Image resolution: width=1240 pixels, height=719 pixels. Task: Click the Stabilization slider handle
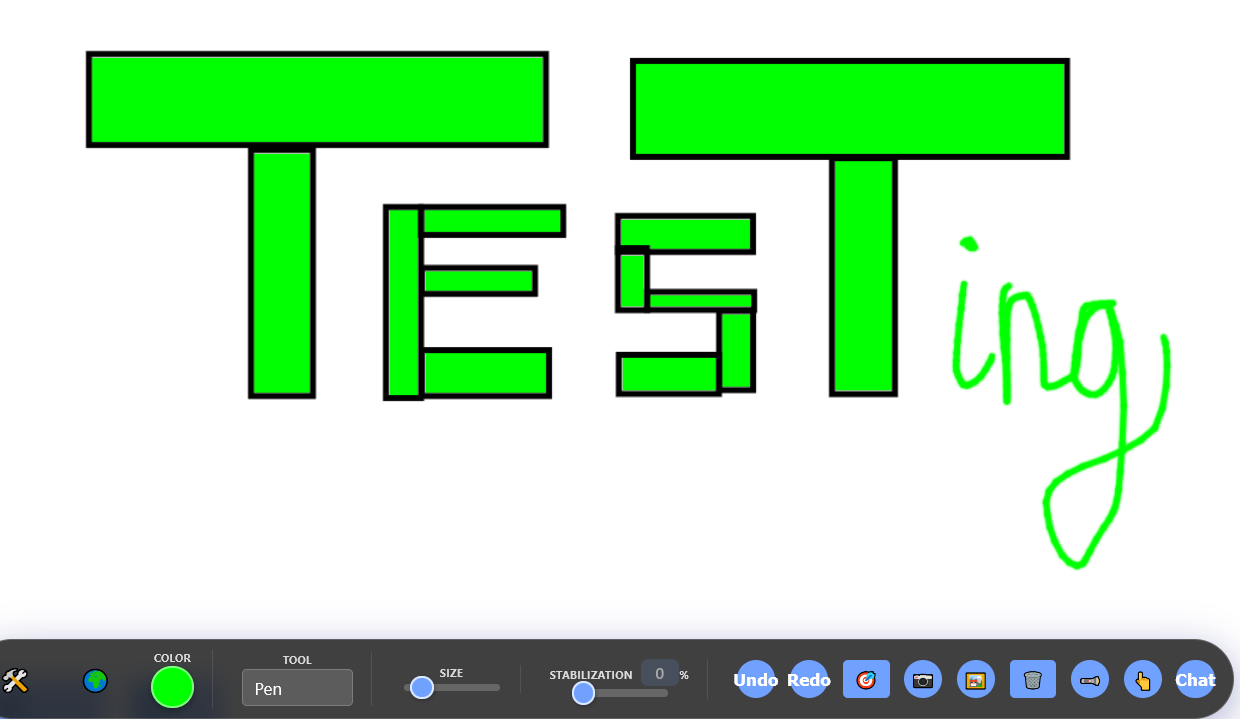coord(584,692)
